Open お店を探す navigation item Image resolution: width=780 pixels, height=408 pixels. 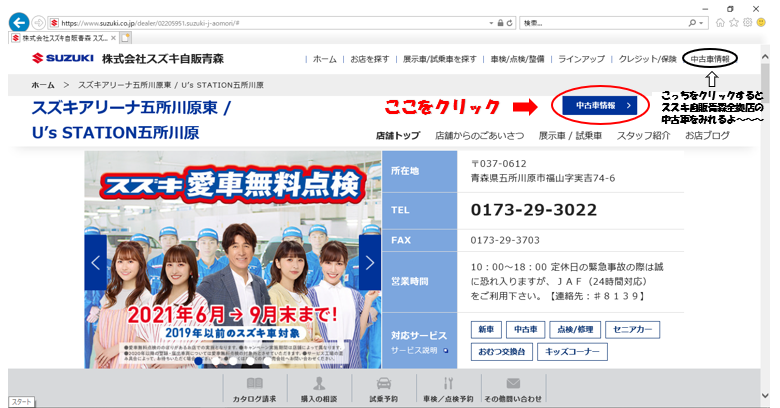point(370,59)
